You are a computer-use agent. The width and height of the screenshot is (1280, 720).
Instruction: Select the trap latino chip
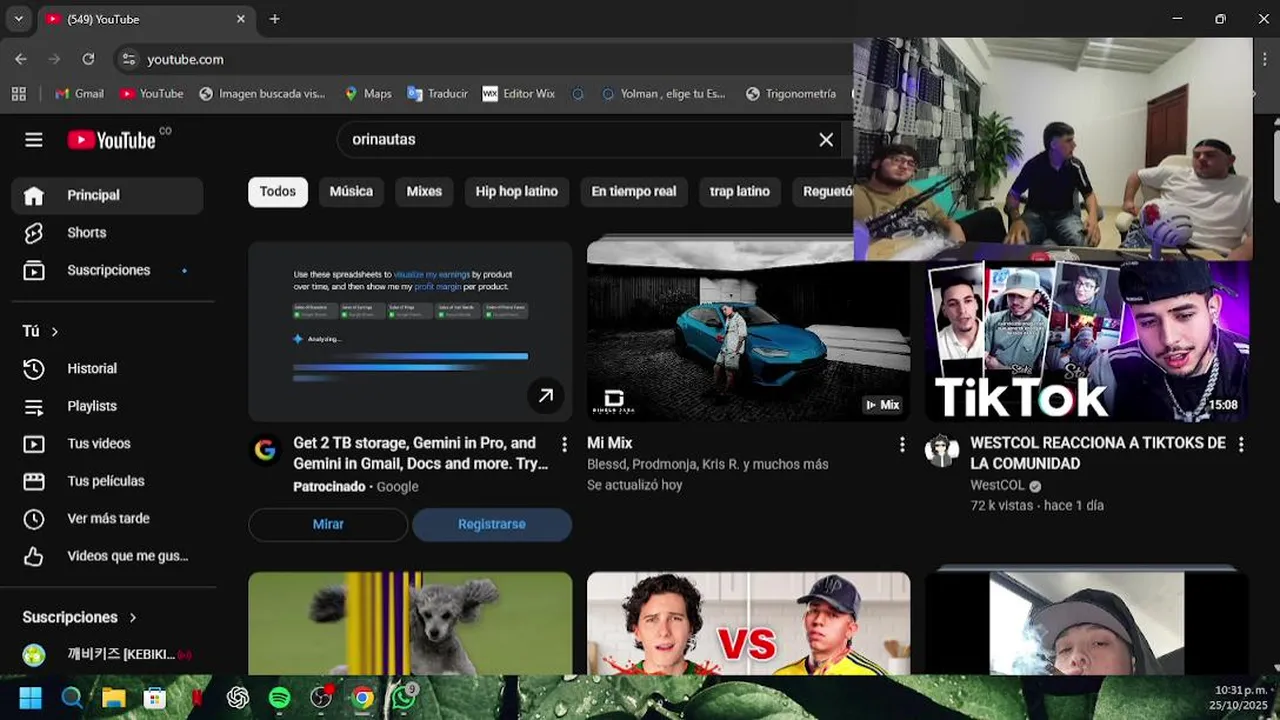(x=740, y=191)
